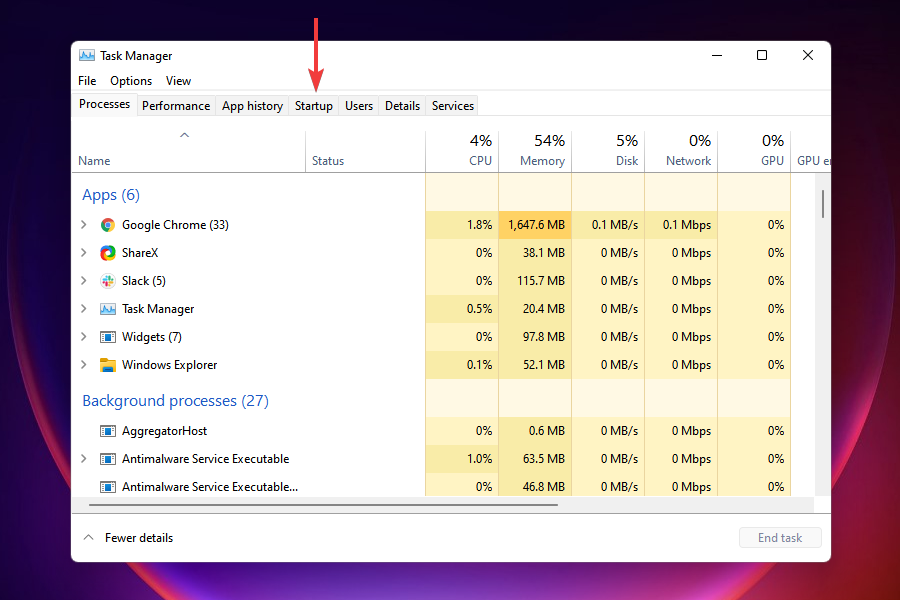Select the Widgets (7) row name

(x=152, y=337)
